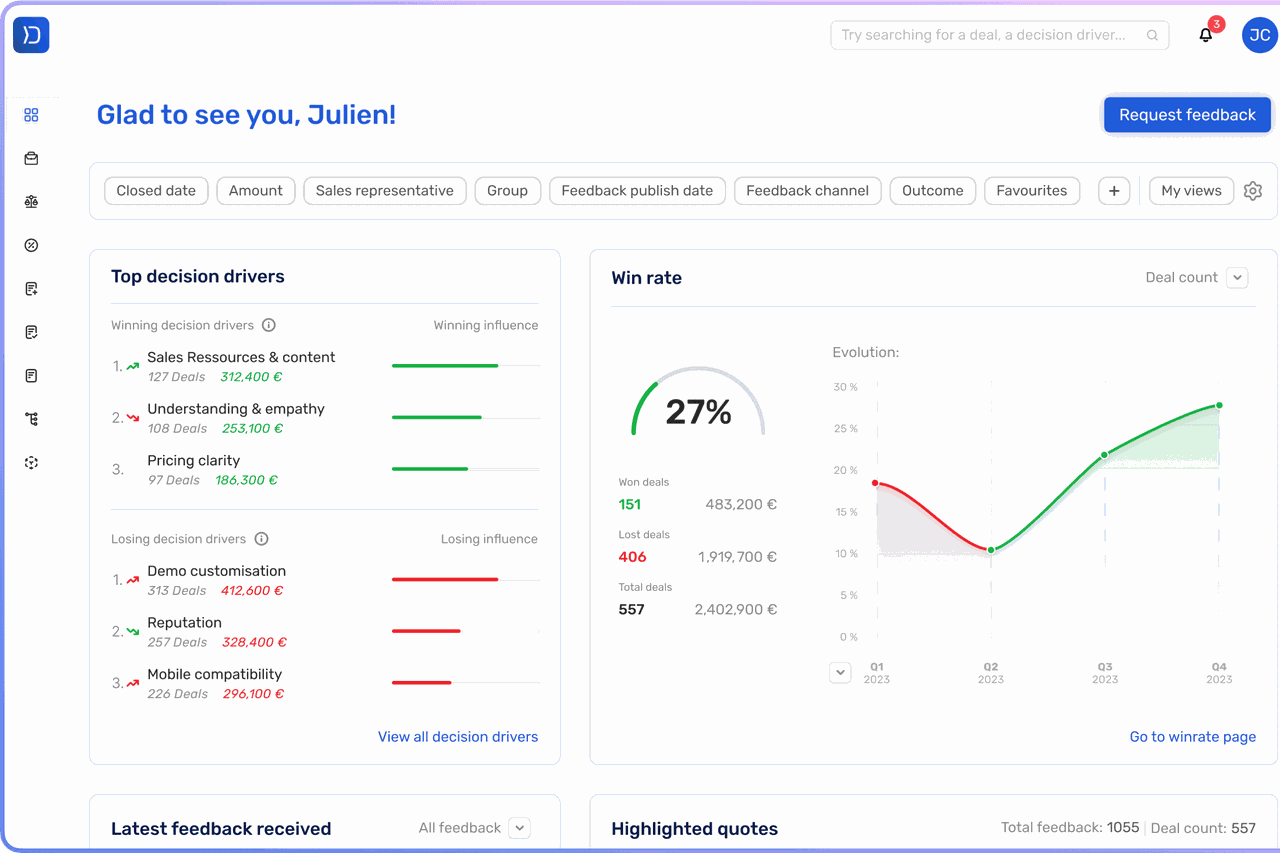
Task: Click the info icon next to Winning decision drivers
Action: pos(268,325)
